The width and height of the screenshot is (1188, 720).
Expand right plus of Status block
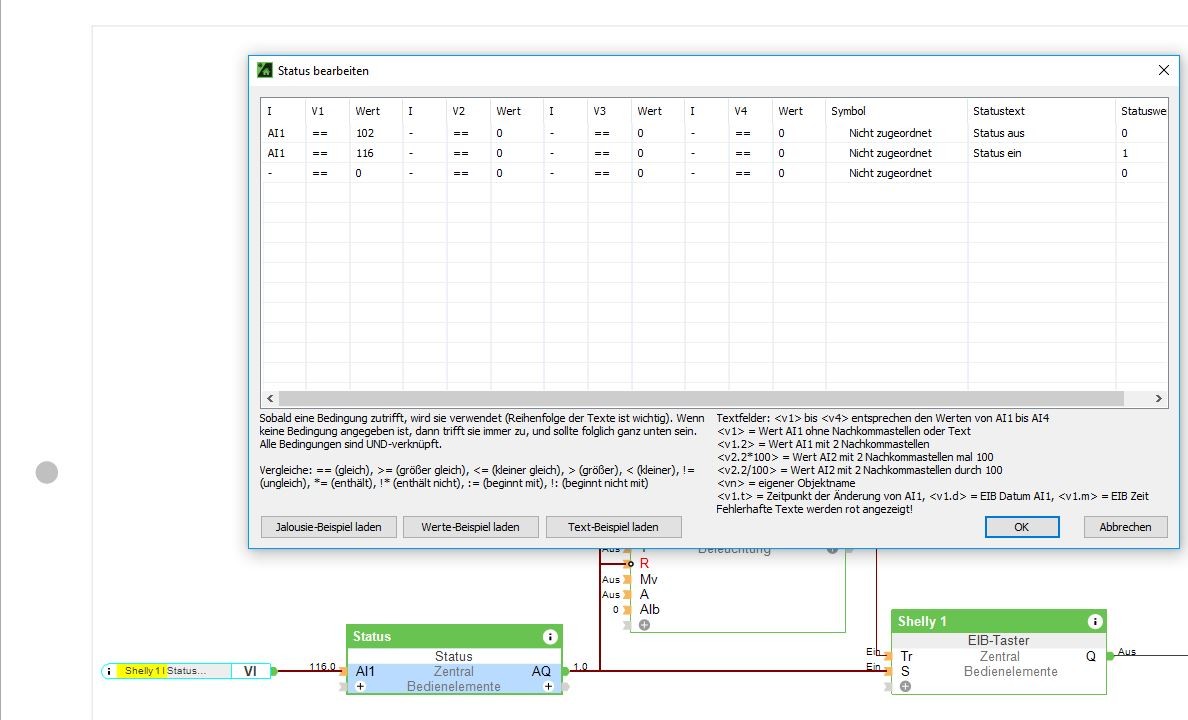pos(548,687)
